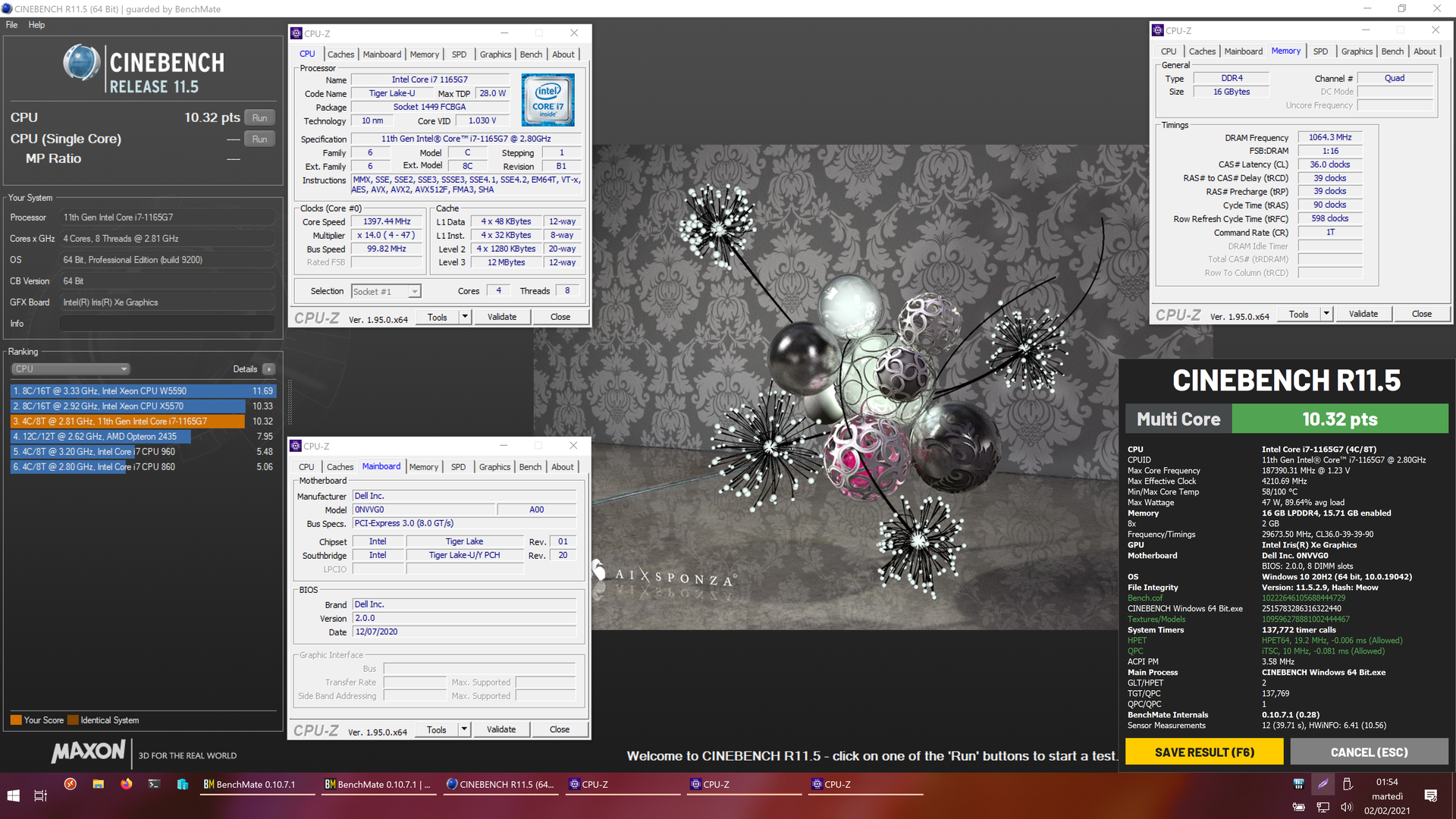Select the Core i7-1165G7 ranking row
The image size is (1456, 819).
[x=143, y=422]
